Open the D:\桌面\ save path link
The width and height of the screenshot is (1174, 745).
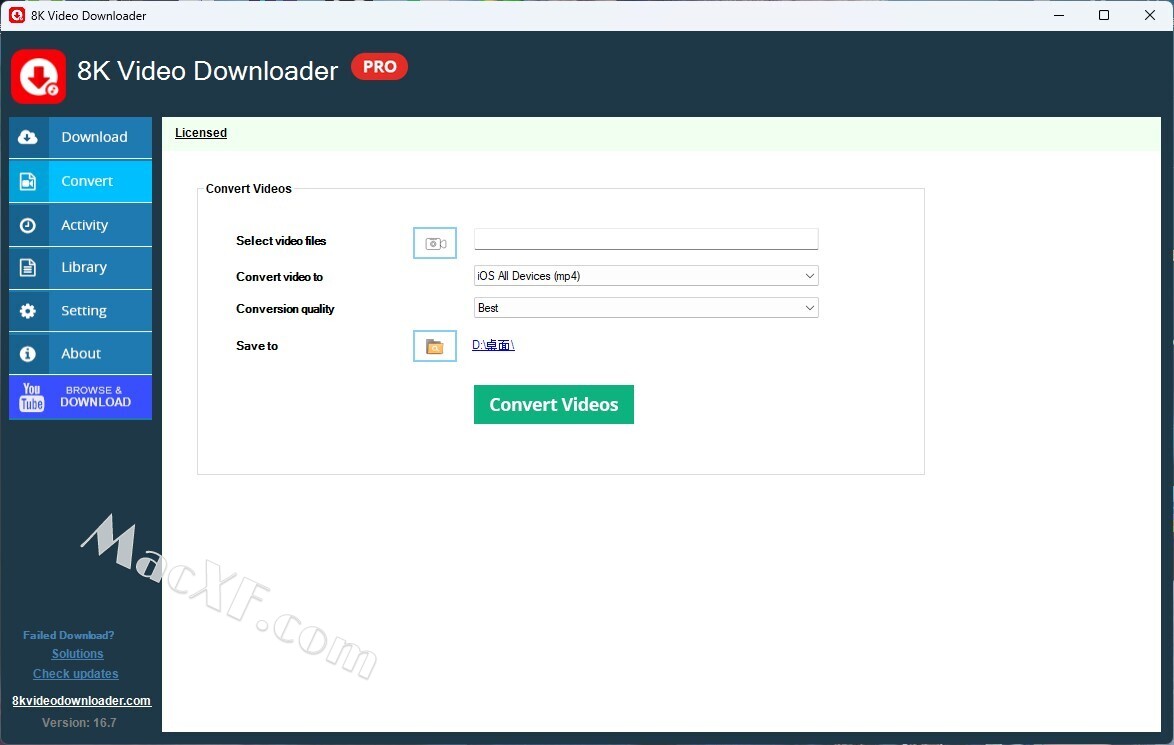(493, 345)
